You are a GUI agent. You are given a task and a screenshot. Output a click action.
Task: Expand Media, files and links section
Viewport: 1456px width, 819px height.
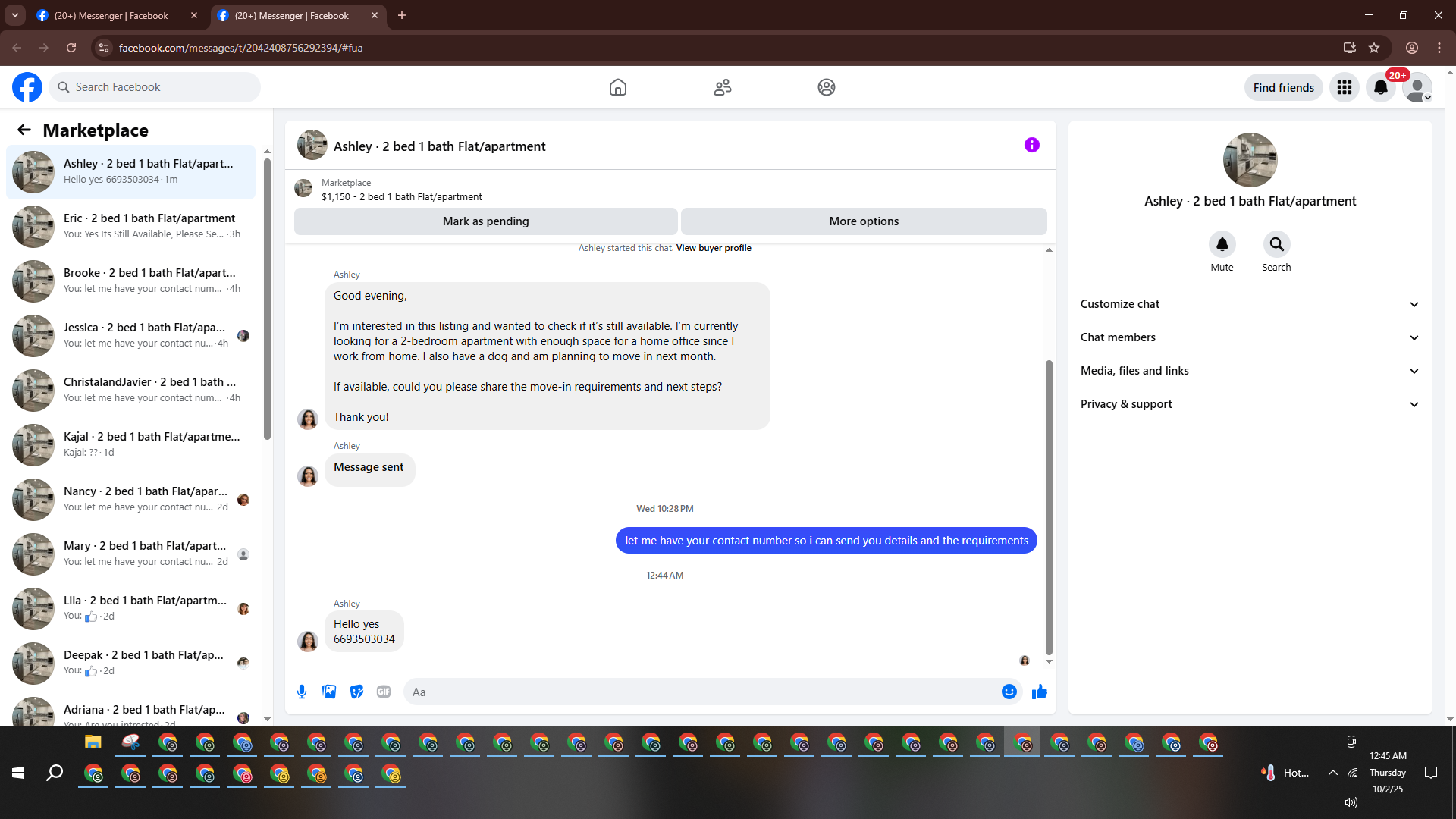(1250, 371)
